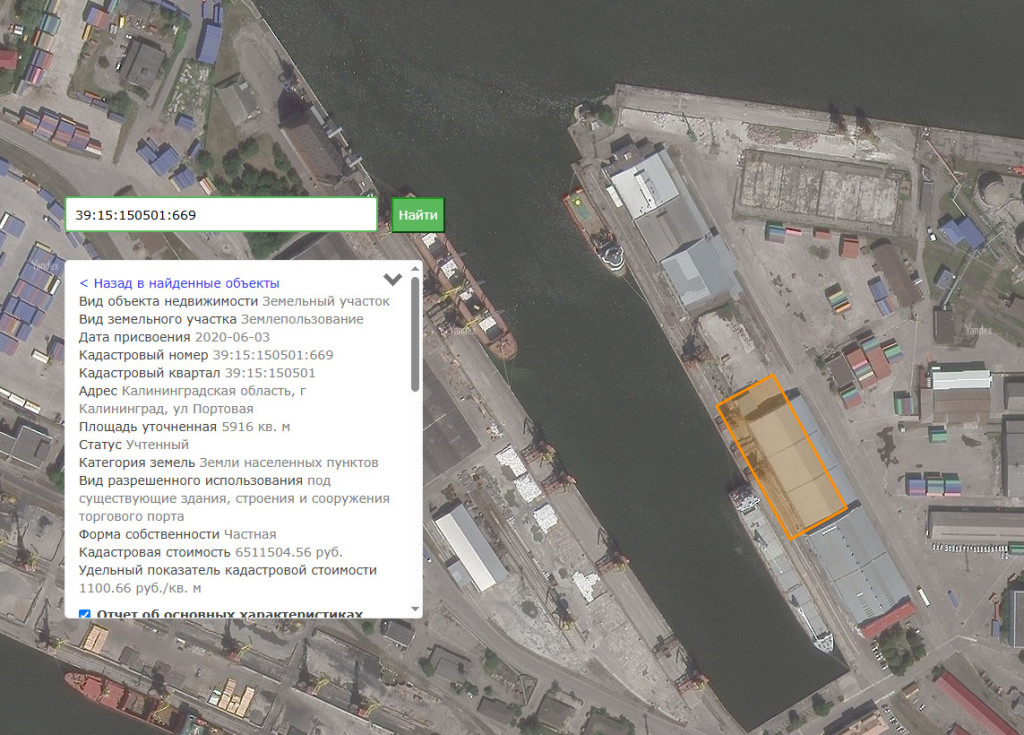The width and height of the screenshot is (1024, 735).
Task: Click the 'Кадастровый квартал' value 39:15:150501
Action: tap(270, 373)
